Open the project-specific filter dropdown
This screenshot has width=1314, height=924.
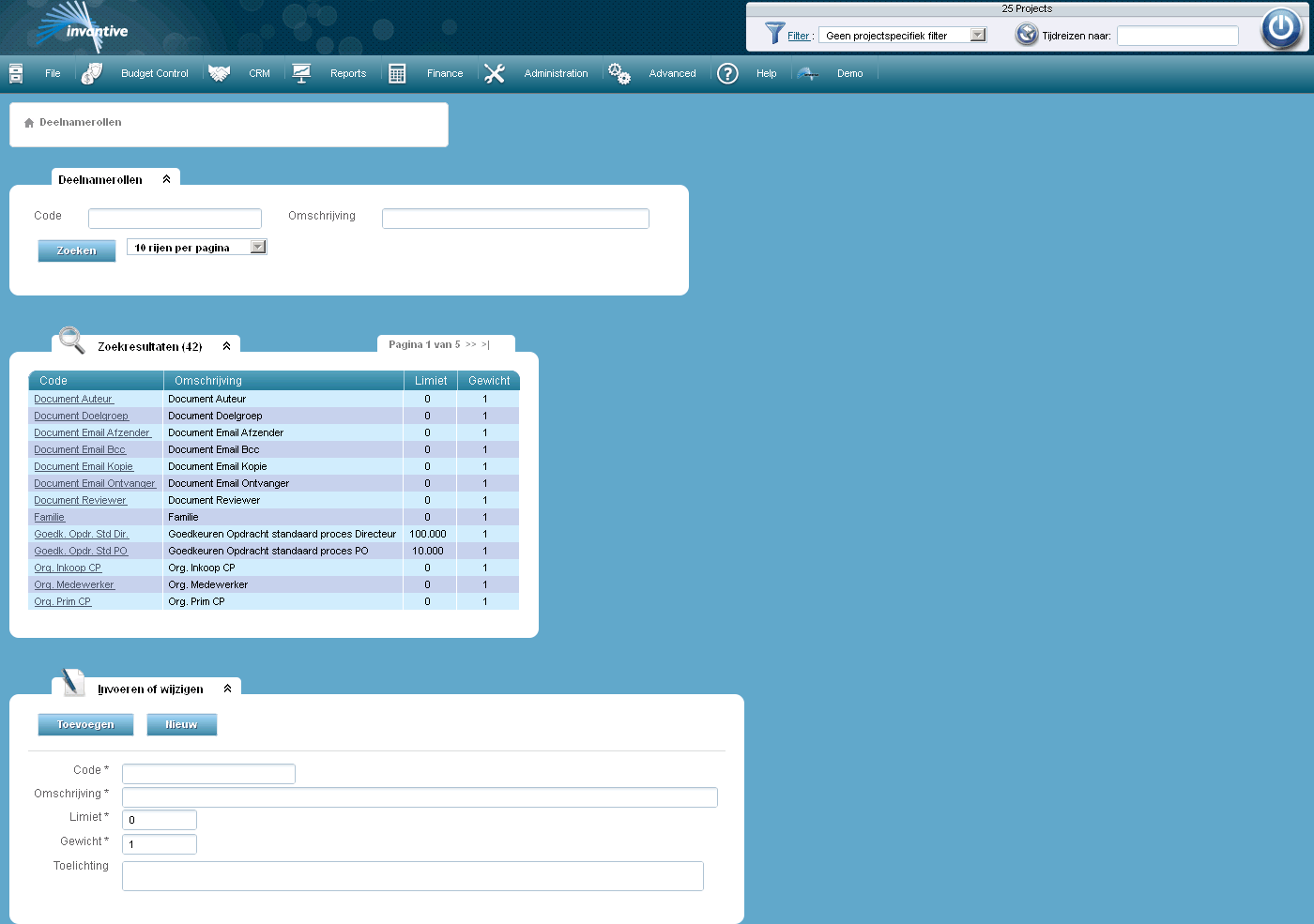point(903,35)
